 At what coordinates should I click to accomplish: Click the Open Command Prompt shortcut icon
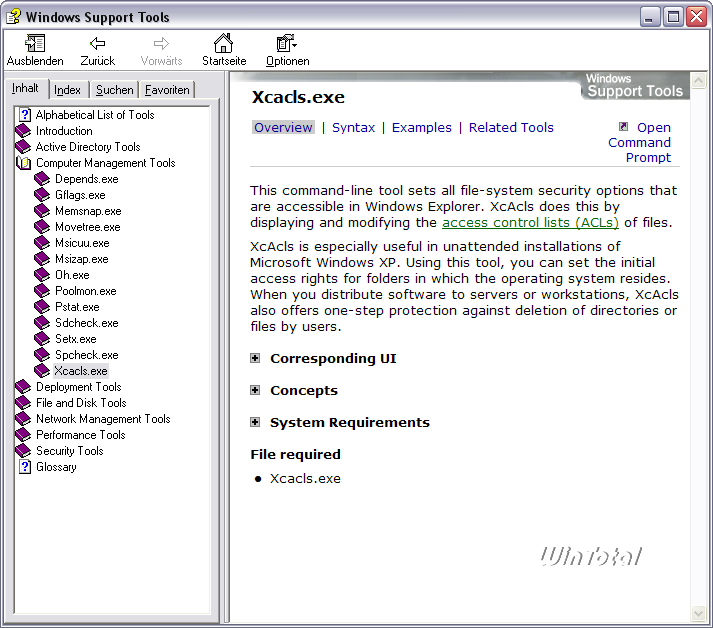pyautogui.click(x=623, y=127)
